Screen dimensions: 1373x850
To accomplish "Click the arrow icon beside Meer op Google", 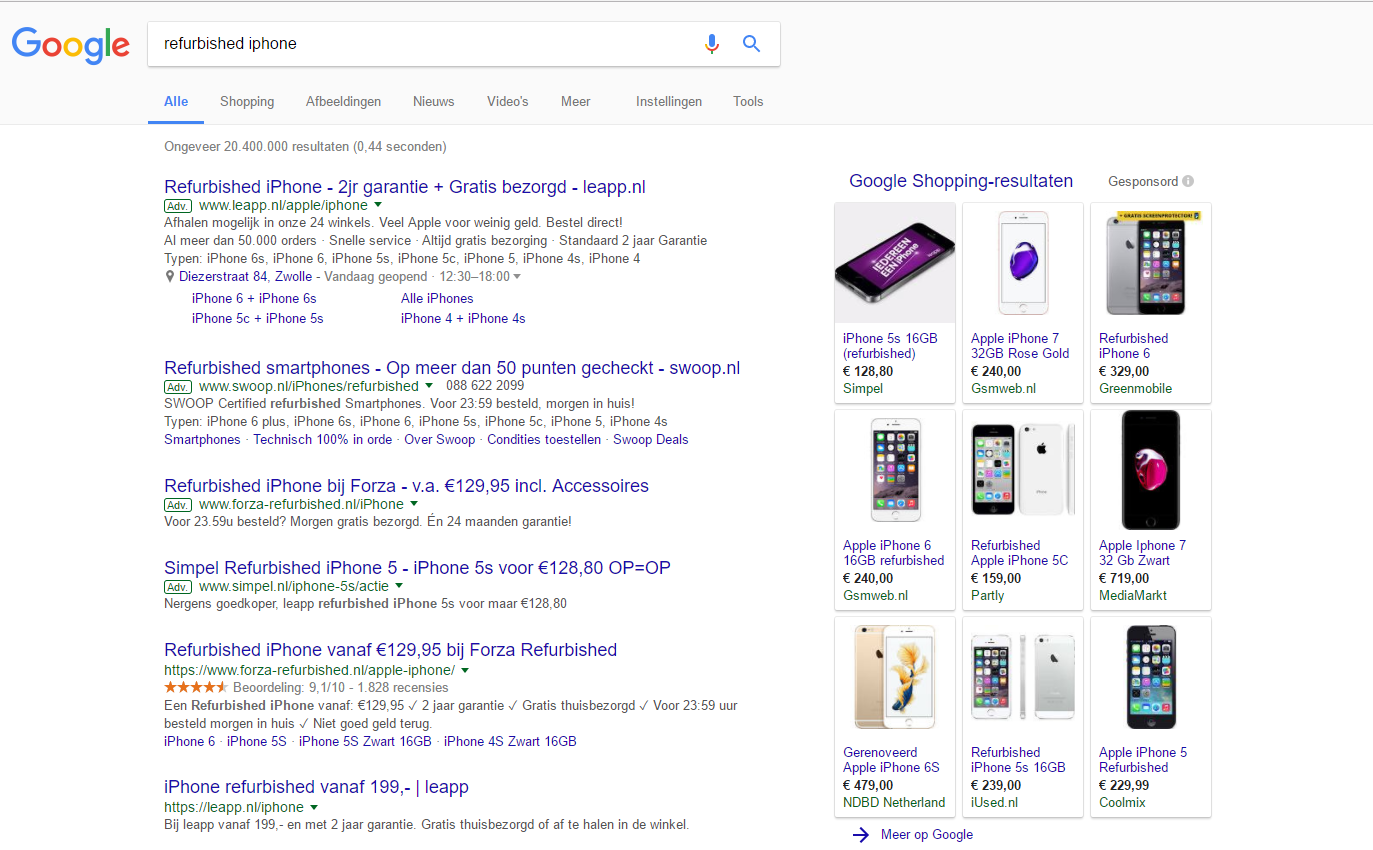I will [x=861, y=835].
